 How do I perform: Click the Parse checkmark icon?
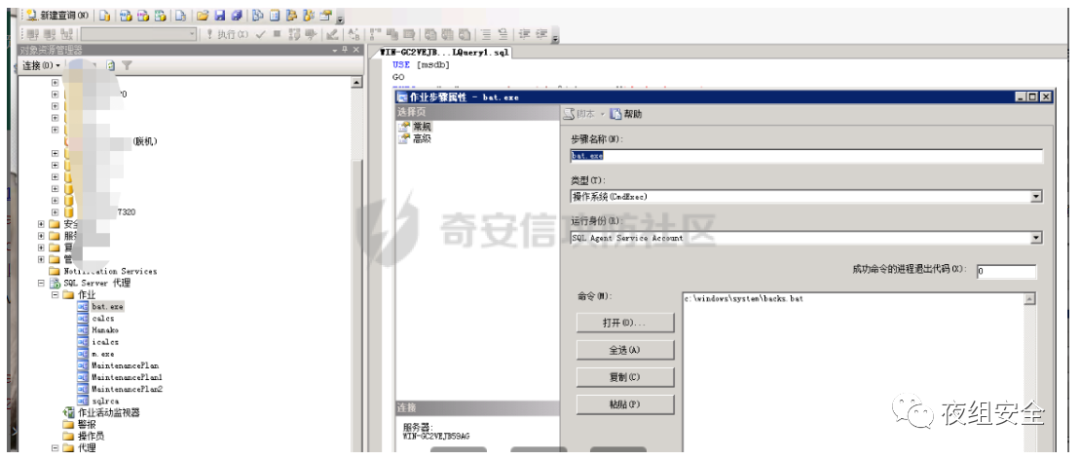(x=260, y=34)
